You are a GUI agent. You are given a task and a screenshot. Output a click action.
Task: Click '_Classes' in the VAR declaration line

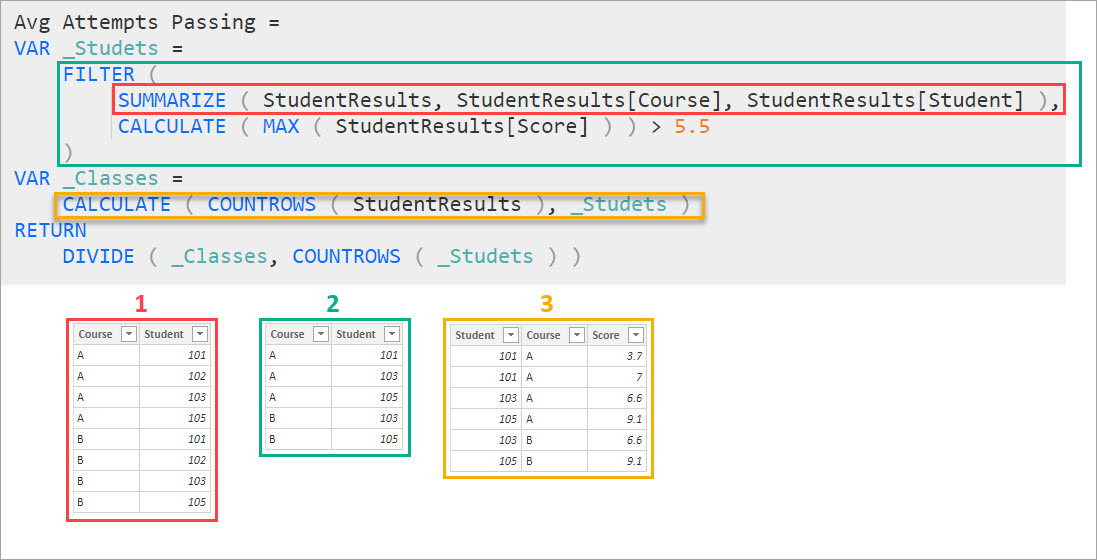(x=111, y=178)
